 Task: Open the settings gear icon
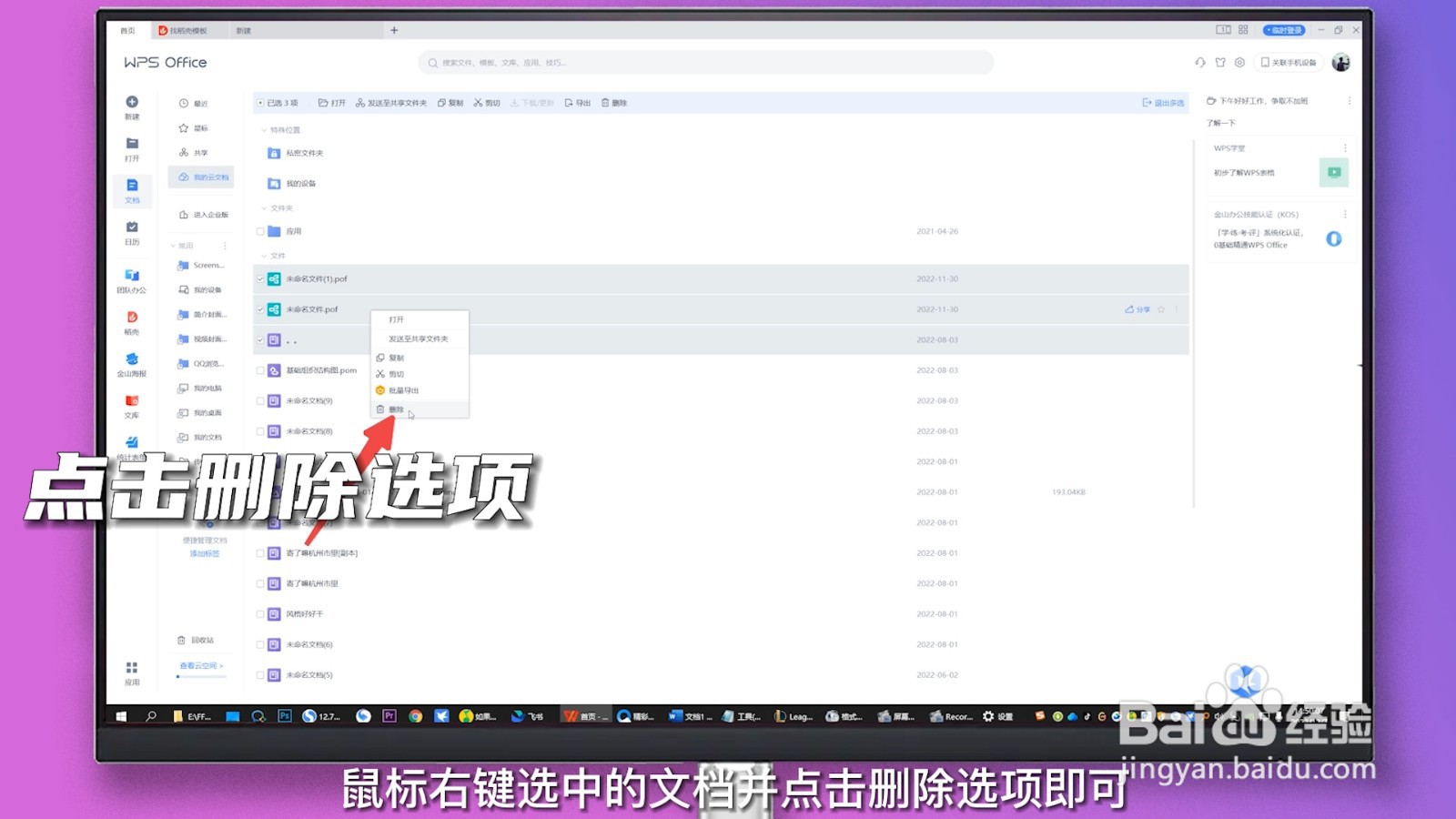[x=1239, y=63]
